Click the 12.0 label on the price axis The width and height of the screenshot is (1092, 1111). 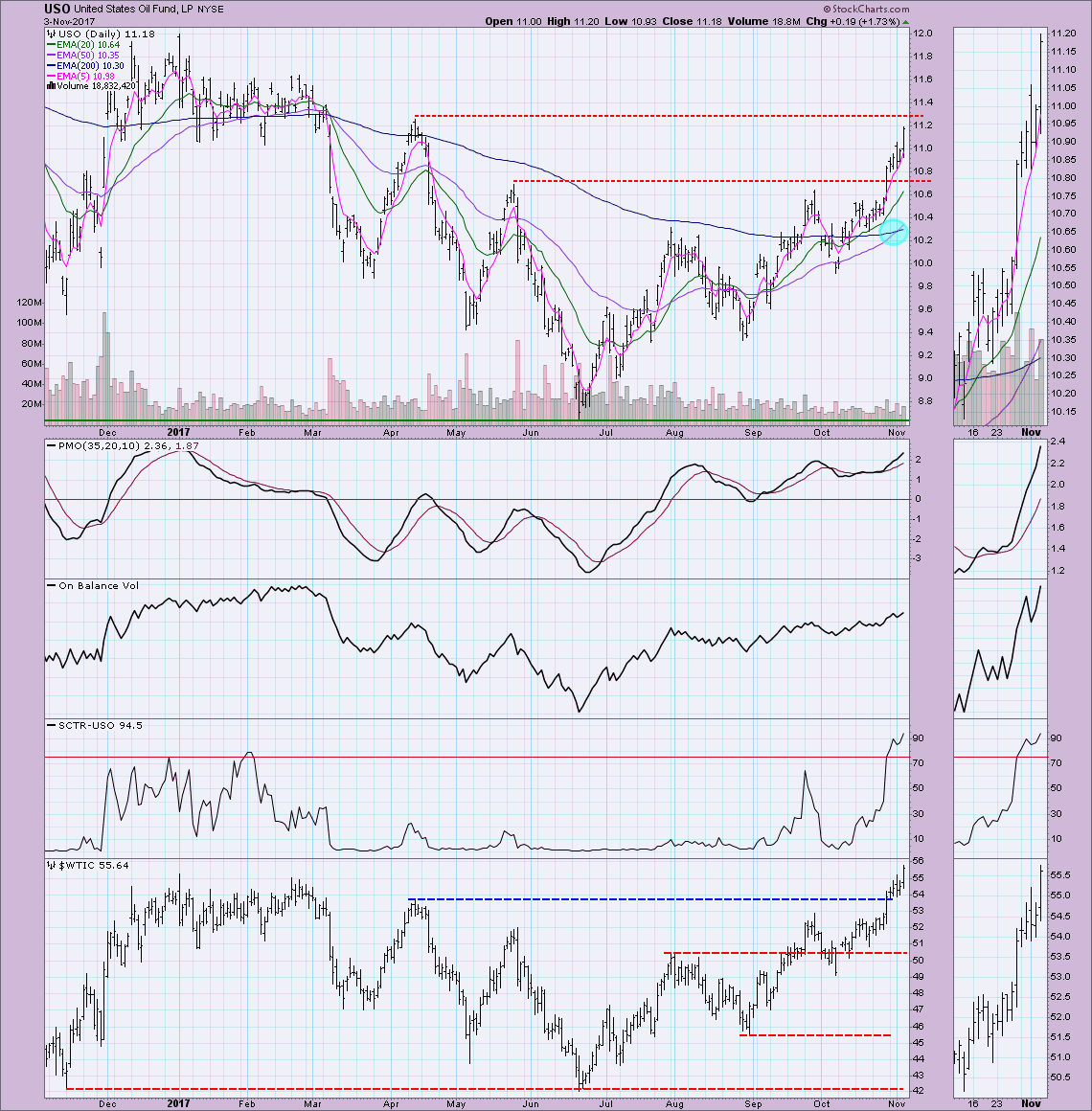(x=921, y=34)
